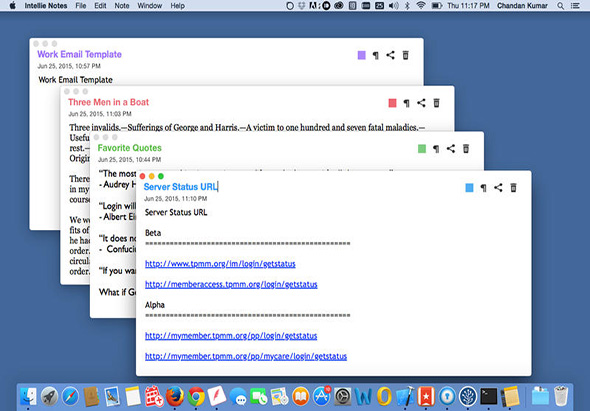Open Notification Center list icon

(x=575, y=6)
